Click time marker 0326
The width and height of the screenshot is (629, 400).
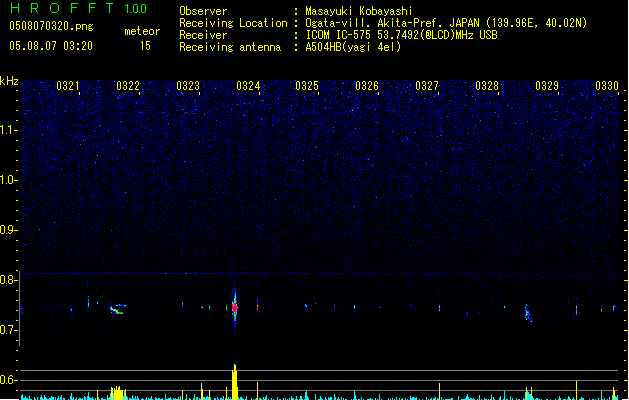pyautogui.click(x=367, y=85)
